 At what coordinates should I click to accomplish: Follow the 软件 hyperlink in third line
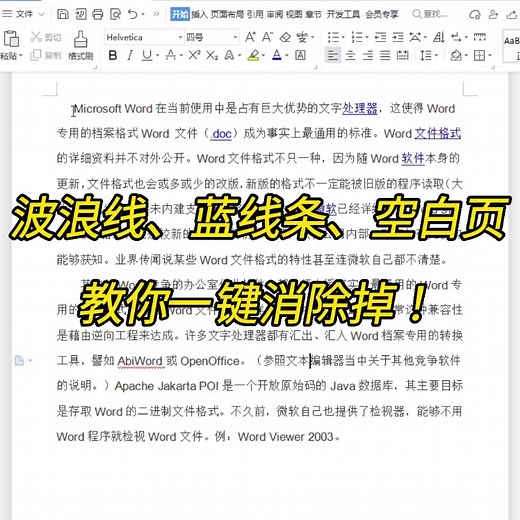click(413, 158)
